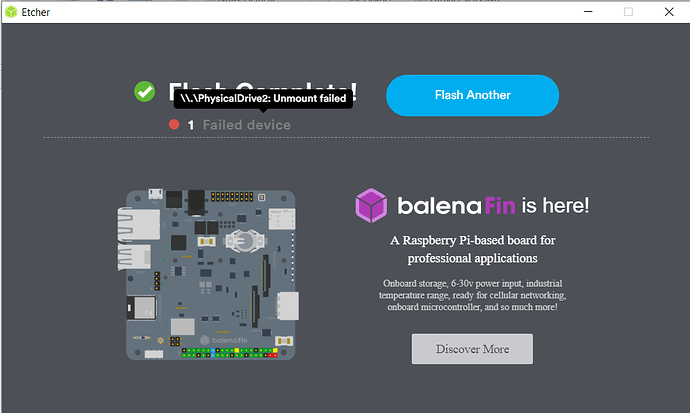Click the red failed device indicator dot

click(x=174, y=124)
